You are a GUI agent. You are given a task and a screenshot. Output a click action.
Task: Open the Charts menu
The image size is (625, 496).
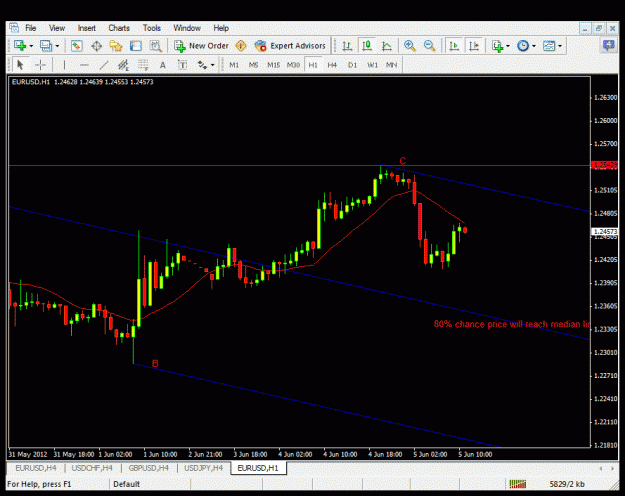(x=119, y=28)
